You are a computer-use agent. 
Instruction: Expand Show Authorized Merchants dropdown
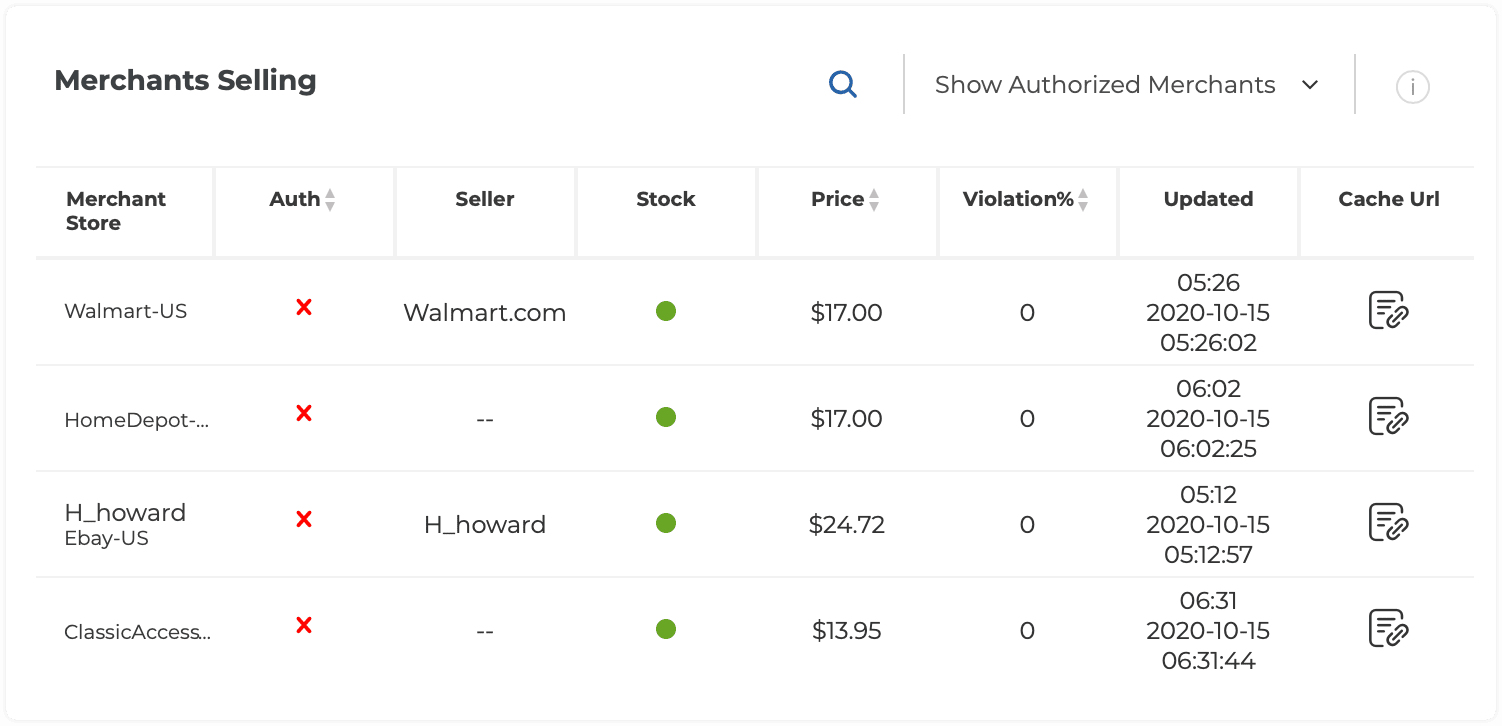[1127, 85]
